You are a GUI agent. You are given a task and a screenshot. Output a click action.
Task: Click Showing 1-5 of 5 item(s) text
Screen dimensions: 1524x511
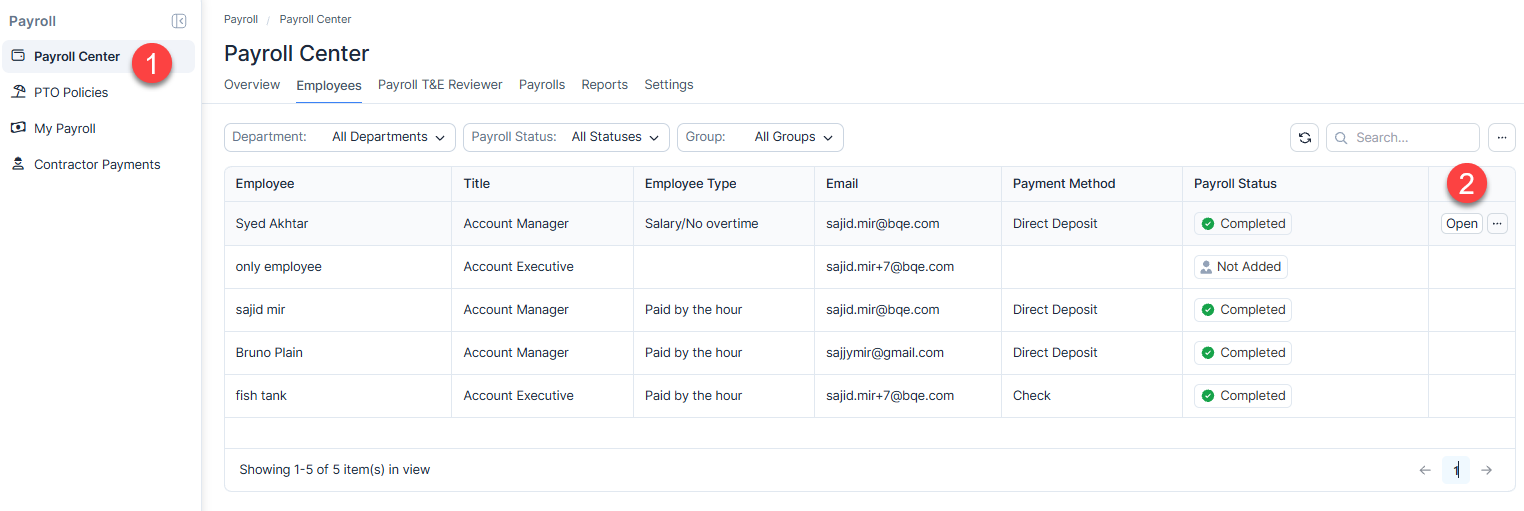pyautogui.click(x=335, y=470)
